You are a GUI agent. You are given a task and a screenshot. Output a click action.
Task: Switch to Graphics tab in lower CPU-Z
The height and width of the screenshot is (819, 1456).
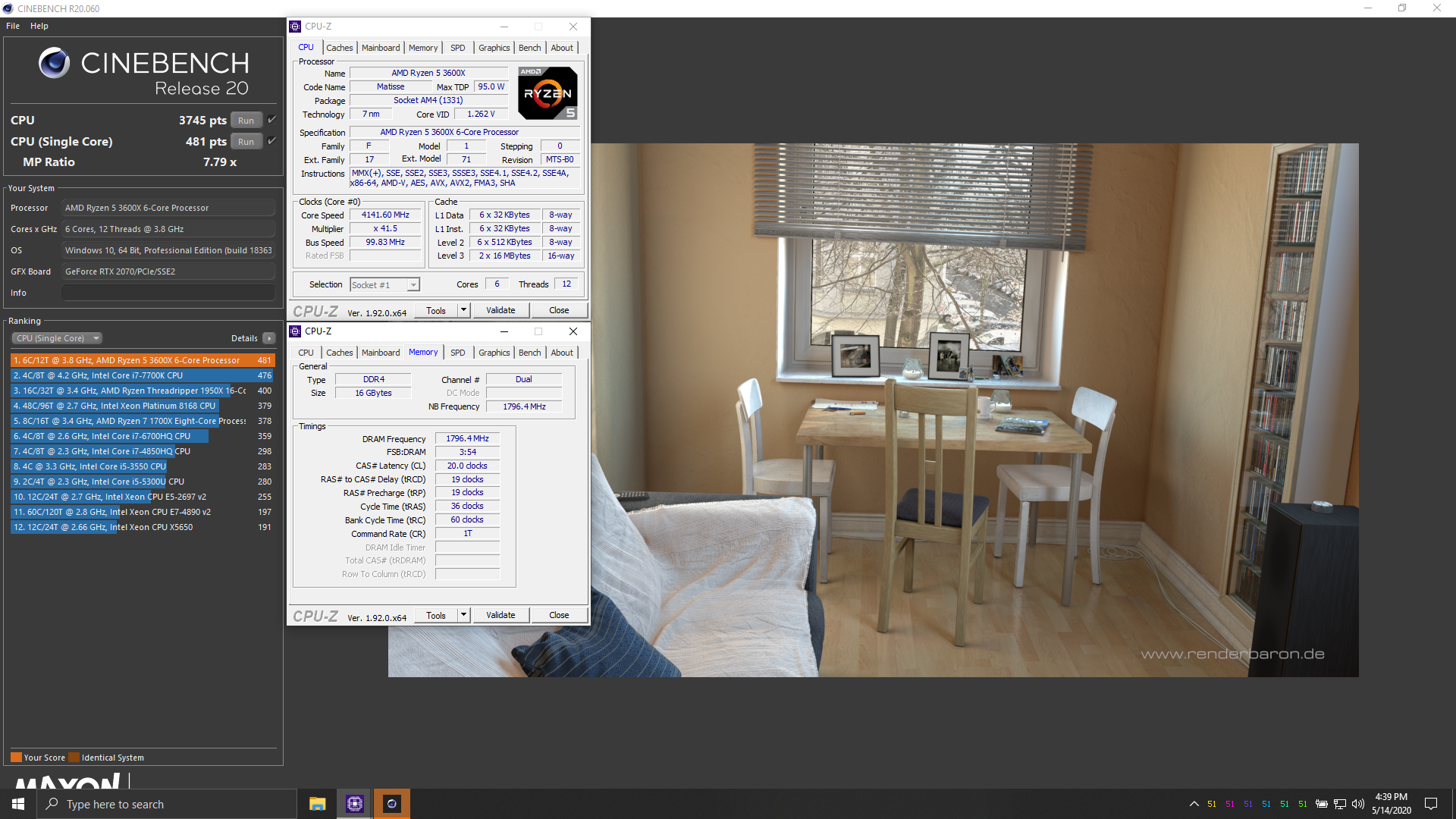[494, 353]
